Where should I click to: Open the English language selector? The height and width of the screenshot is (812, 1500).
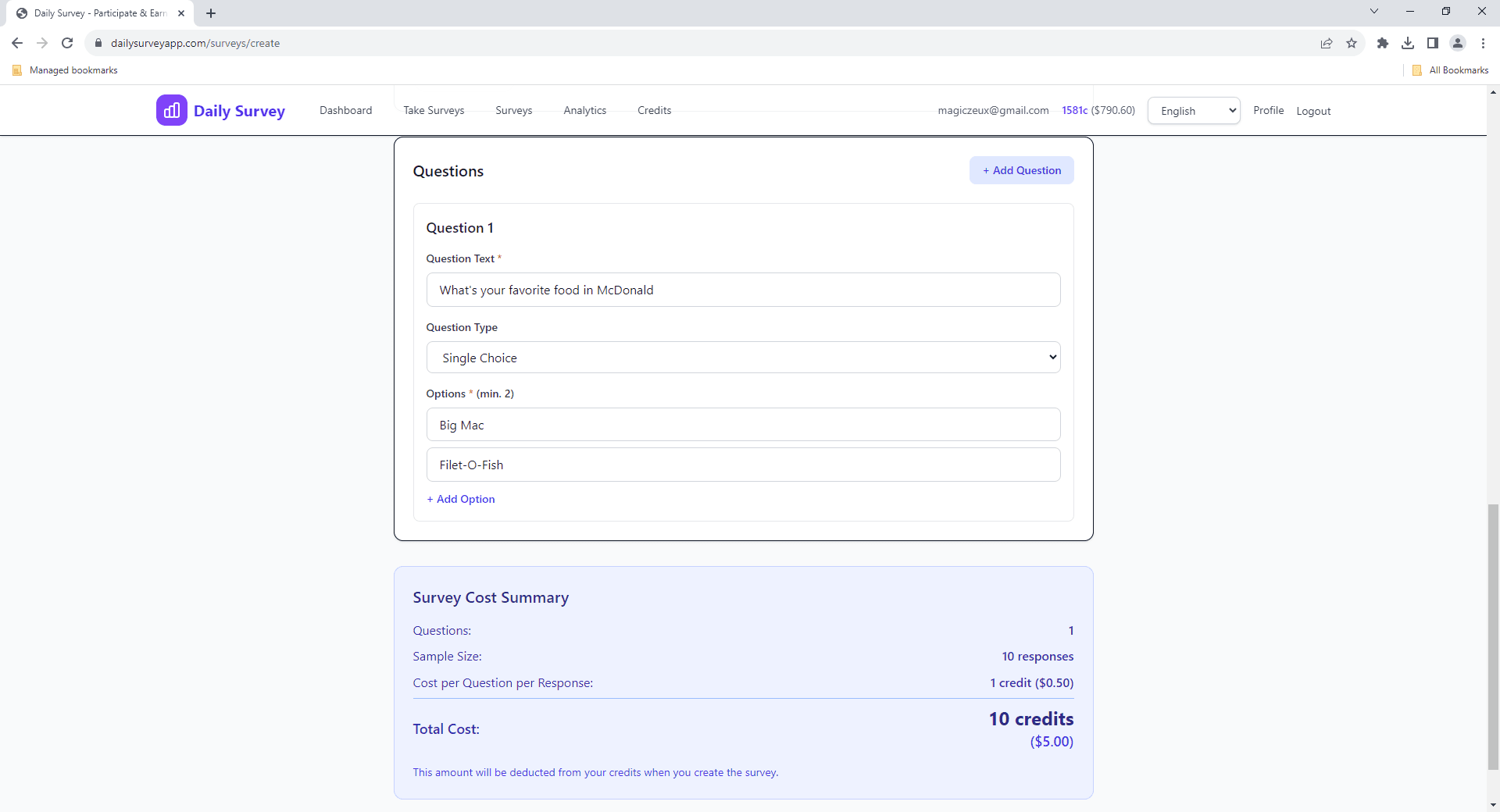pos(1193,110)
